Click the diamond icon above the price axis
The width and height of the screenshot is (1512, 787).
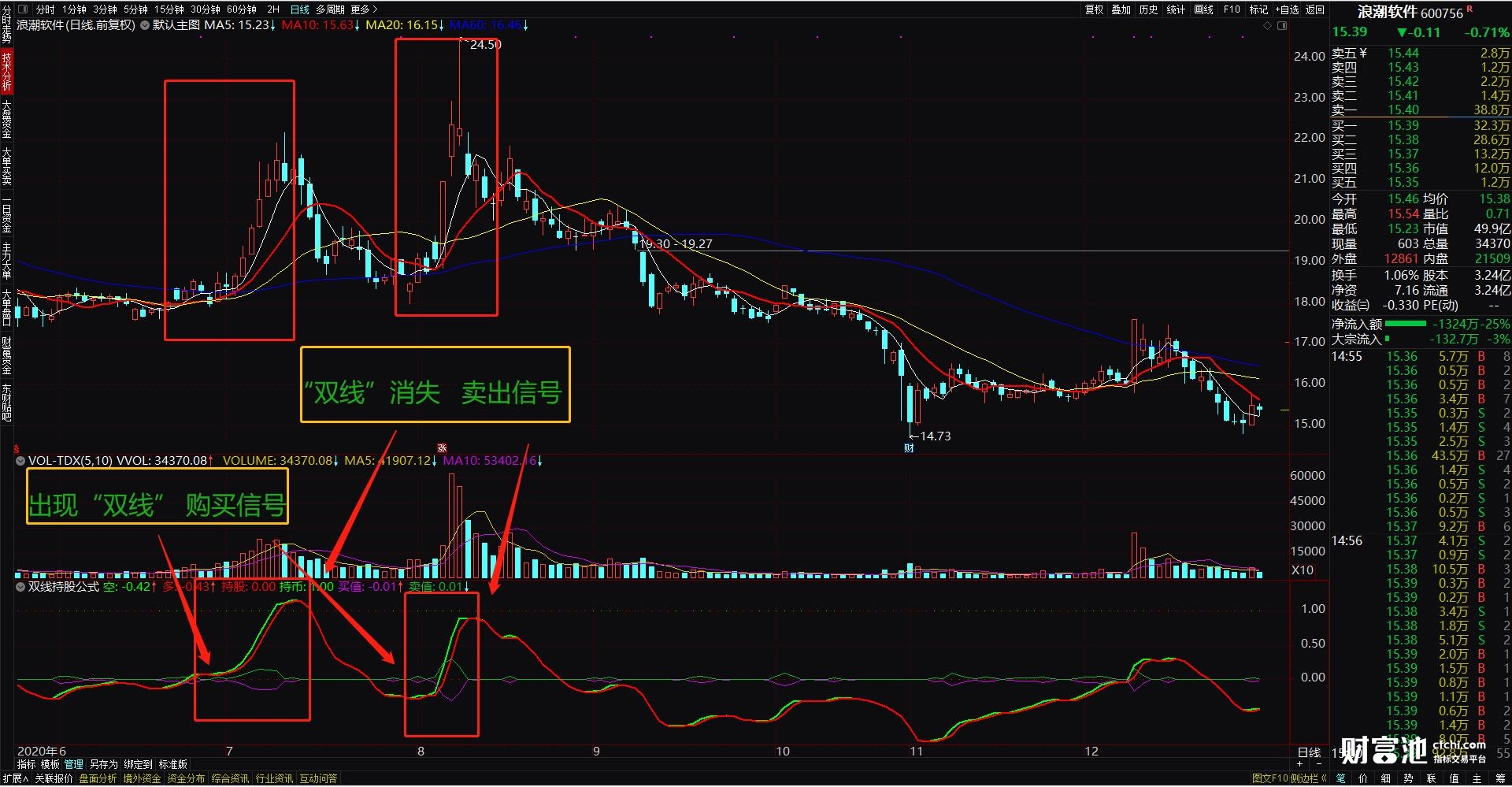point(1267,26)
